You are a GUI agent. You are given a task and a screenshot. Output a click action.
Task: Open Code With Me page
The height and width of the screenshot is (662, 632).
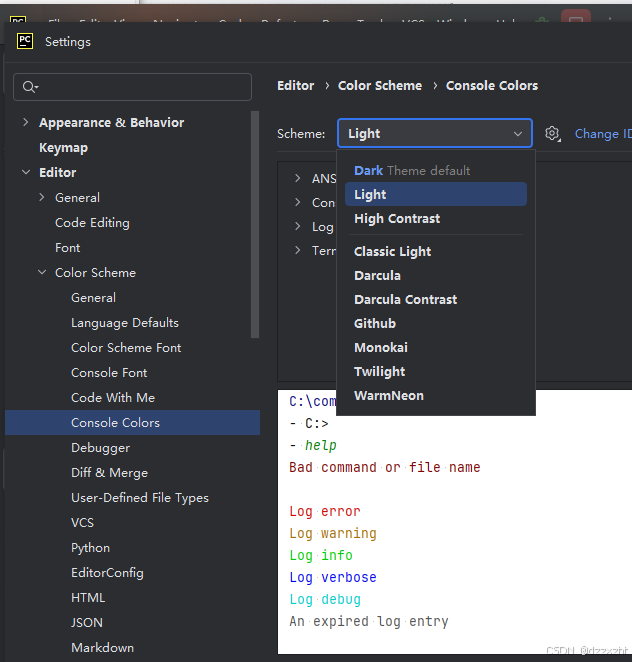pyautogui.click(x=113, y=398)
